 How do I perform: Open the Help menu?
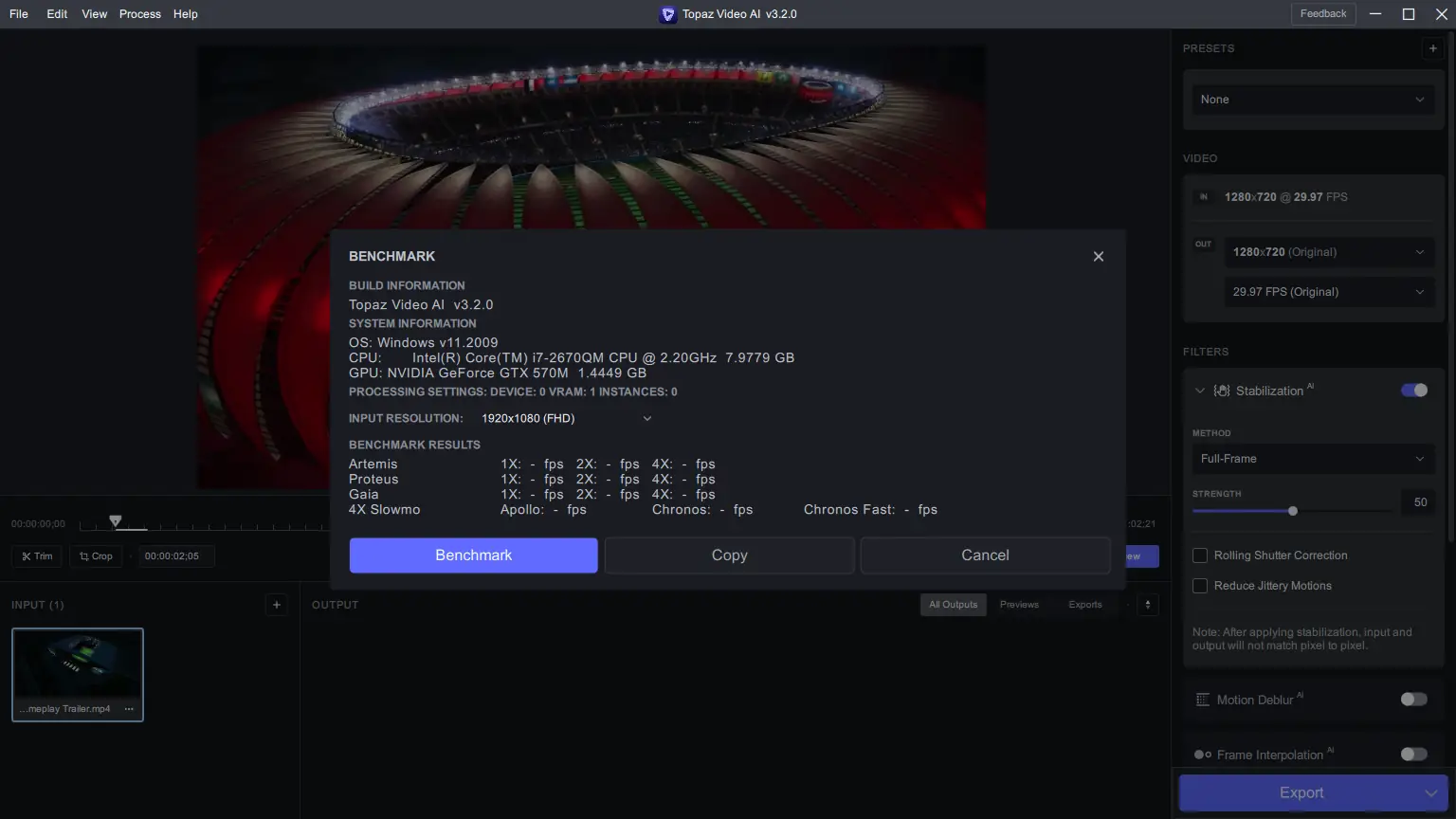click(186, 14)
